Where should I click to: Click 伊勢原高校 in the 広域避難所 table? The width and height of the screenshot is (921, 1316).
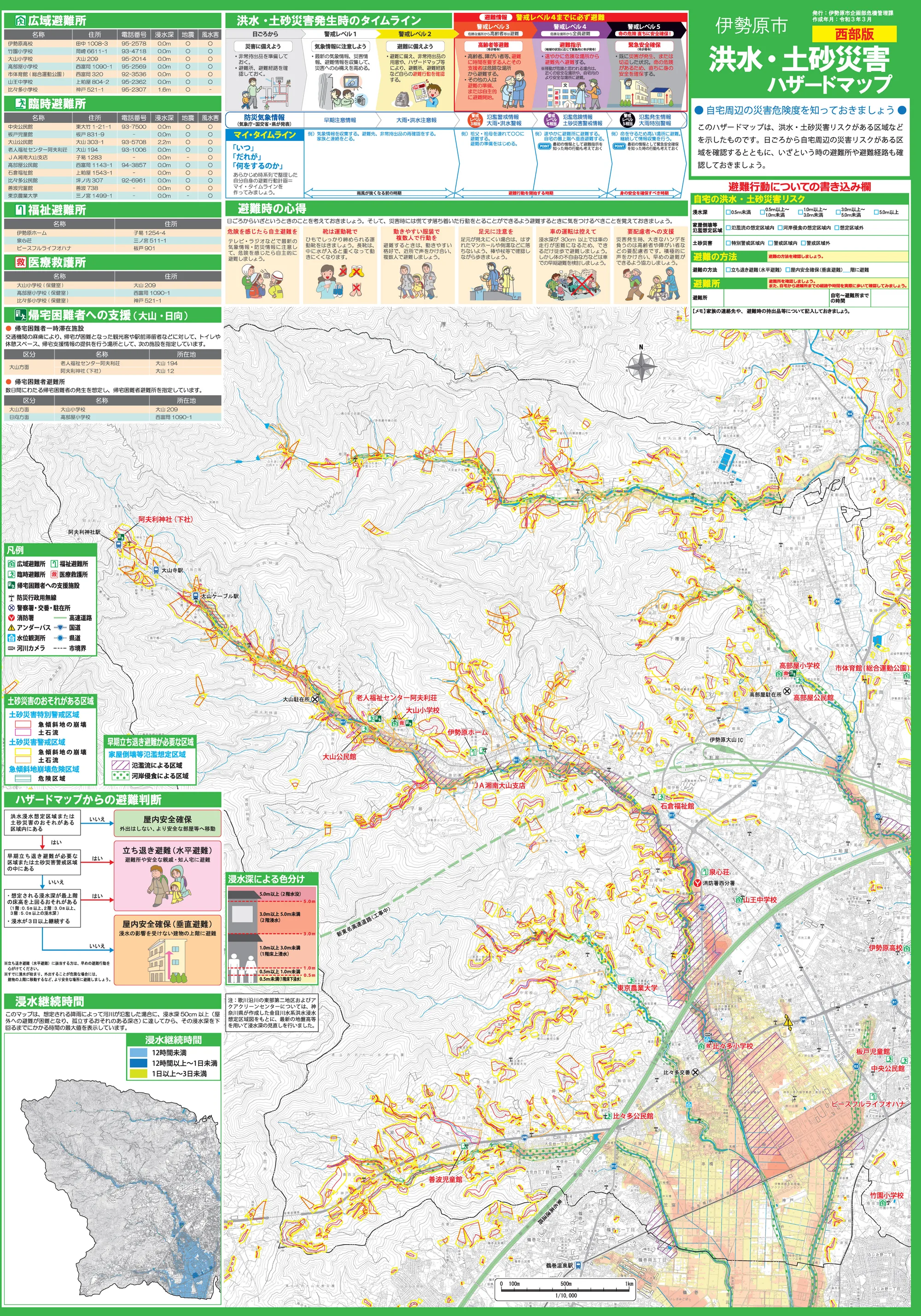coord(21,44)
